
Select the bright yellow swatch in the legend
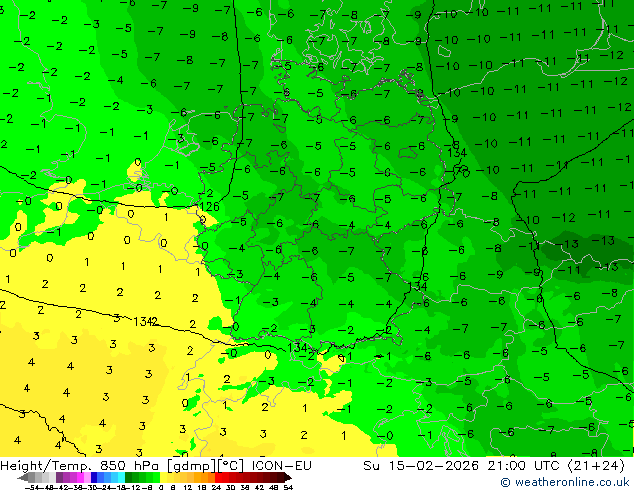[x=163, y=477]
